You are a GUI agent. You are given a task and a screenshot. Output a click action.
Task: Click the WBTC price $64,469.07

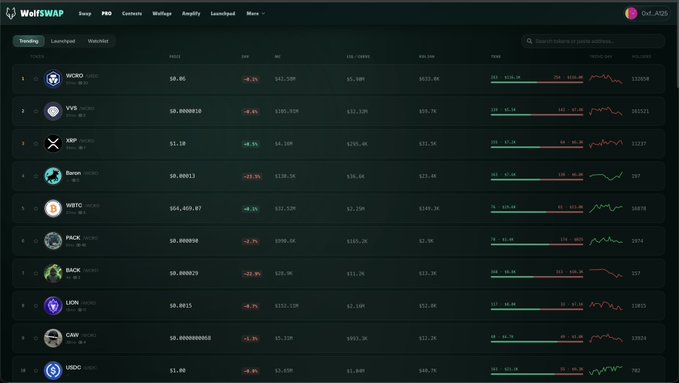click(x=185, y=208)
